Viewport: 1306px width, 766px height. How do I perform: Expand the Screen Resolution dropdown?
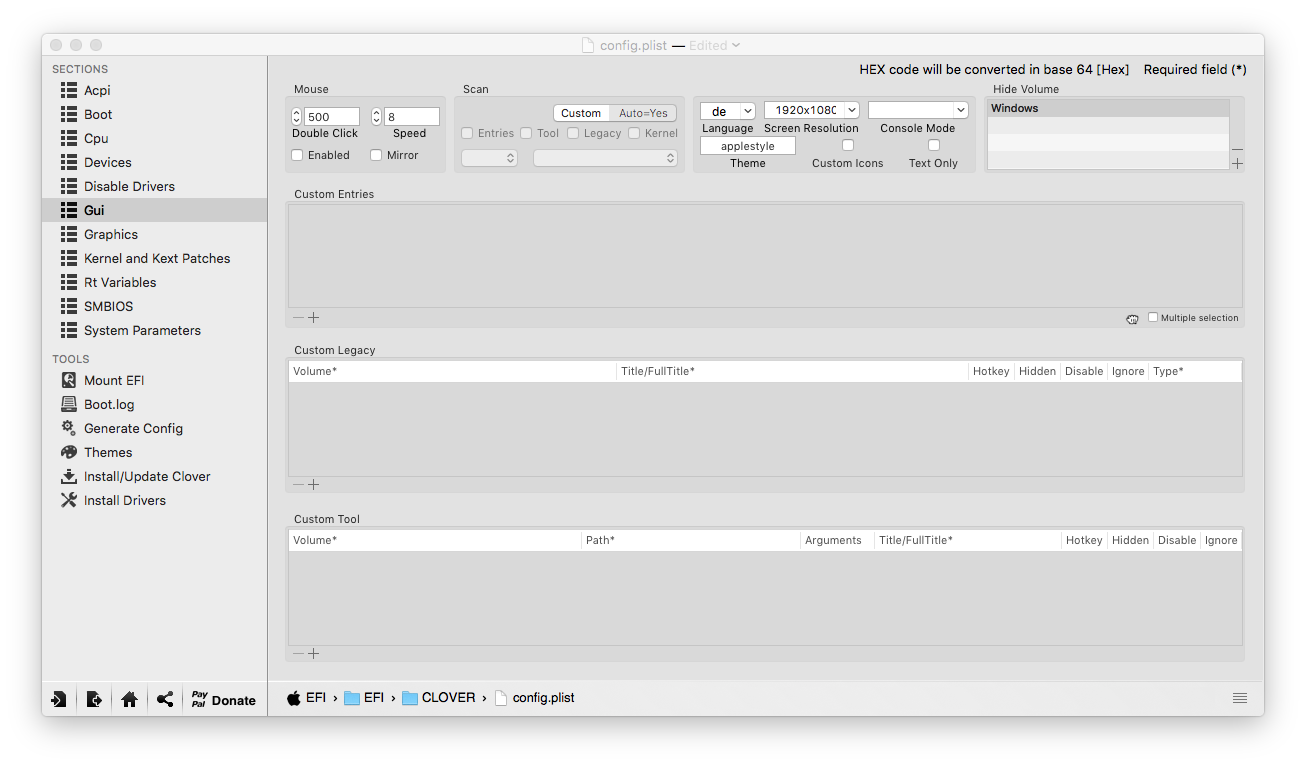tap(812, 110)
